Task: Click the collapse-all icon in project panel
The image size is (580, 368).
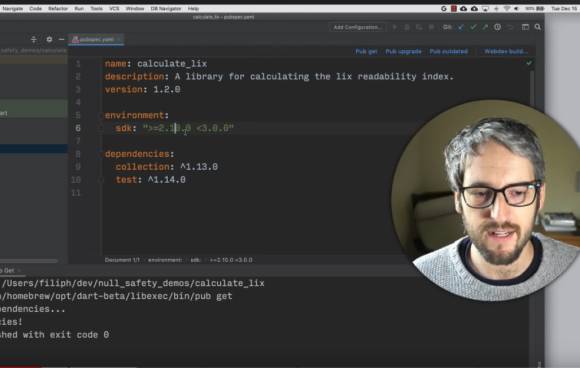Action: (34, 39)
